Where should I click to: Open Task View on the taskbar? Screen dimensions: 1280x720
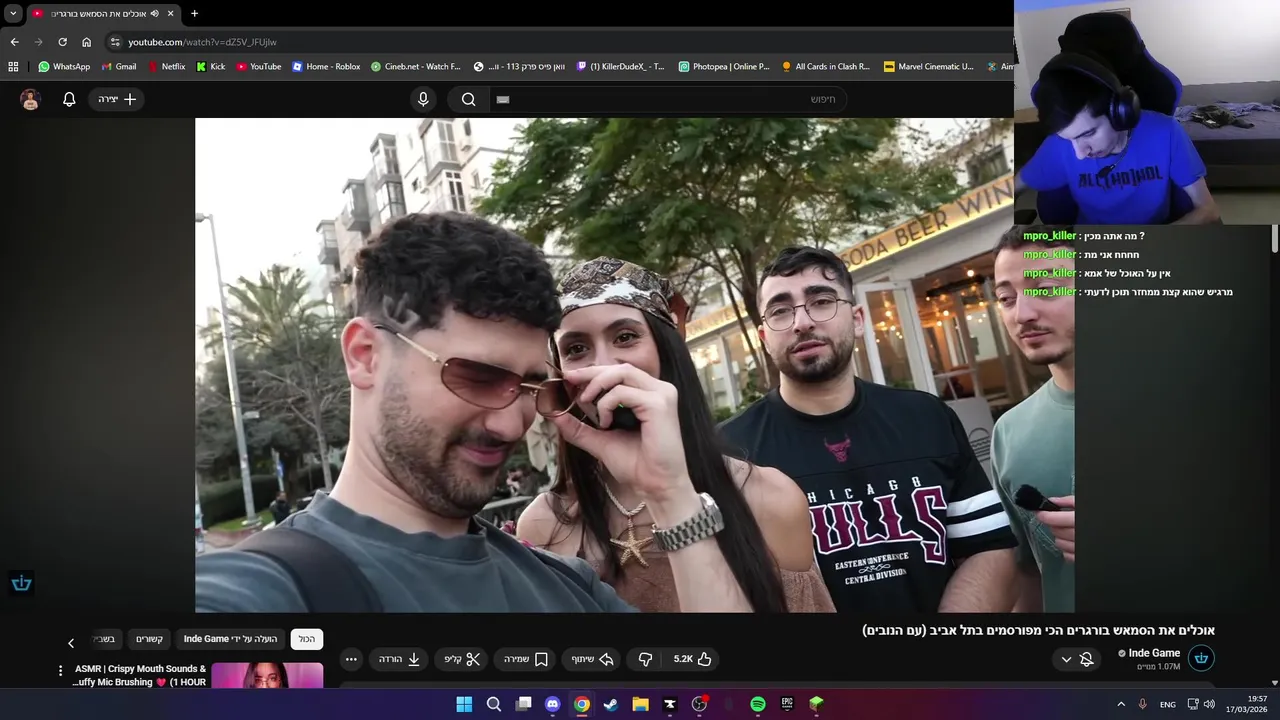(x=523, y=704)
